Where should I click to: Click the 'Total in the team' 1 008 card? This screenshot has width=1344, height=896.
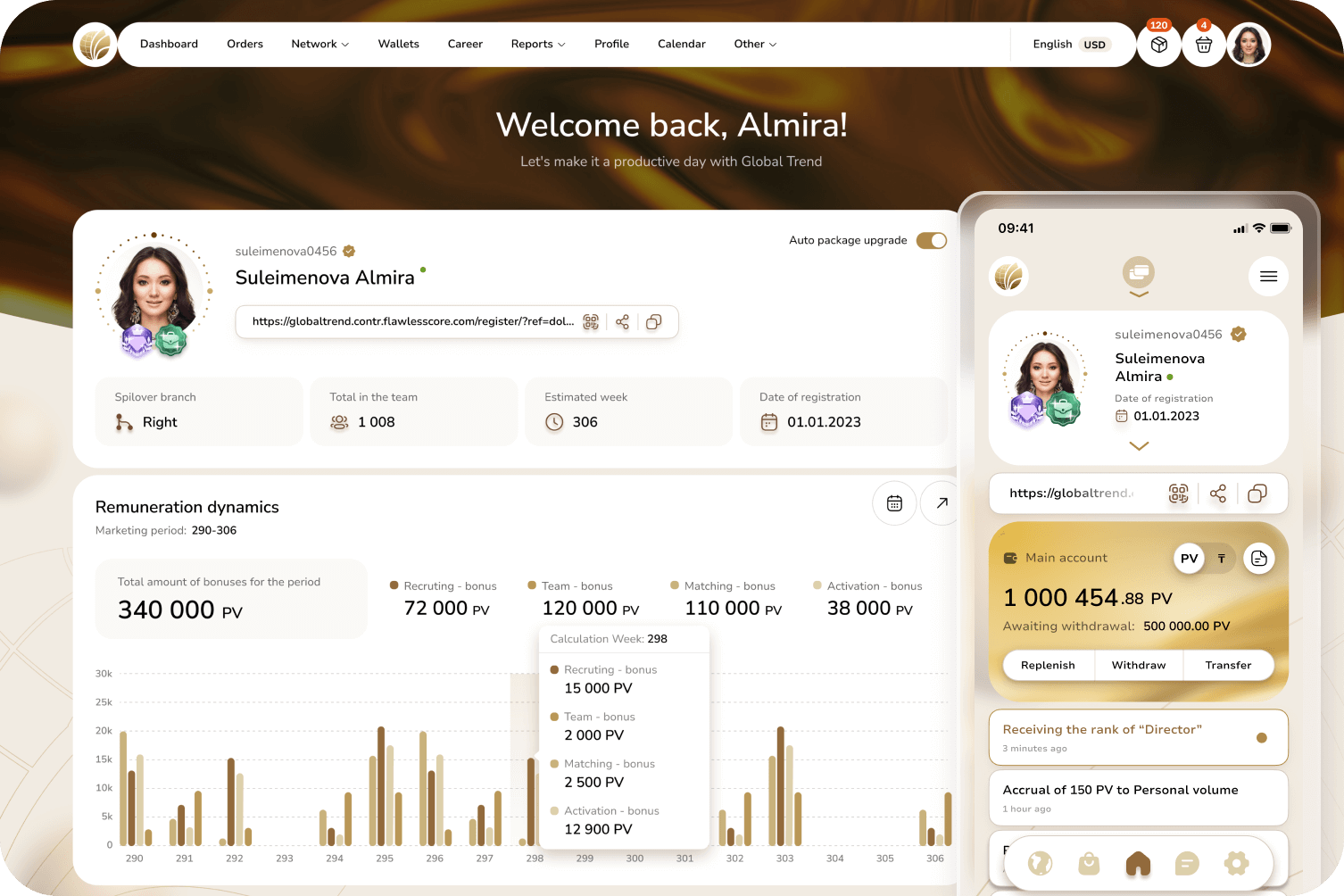point(414,411)
